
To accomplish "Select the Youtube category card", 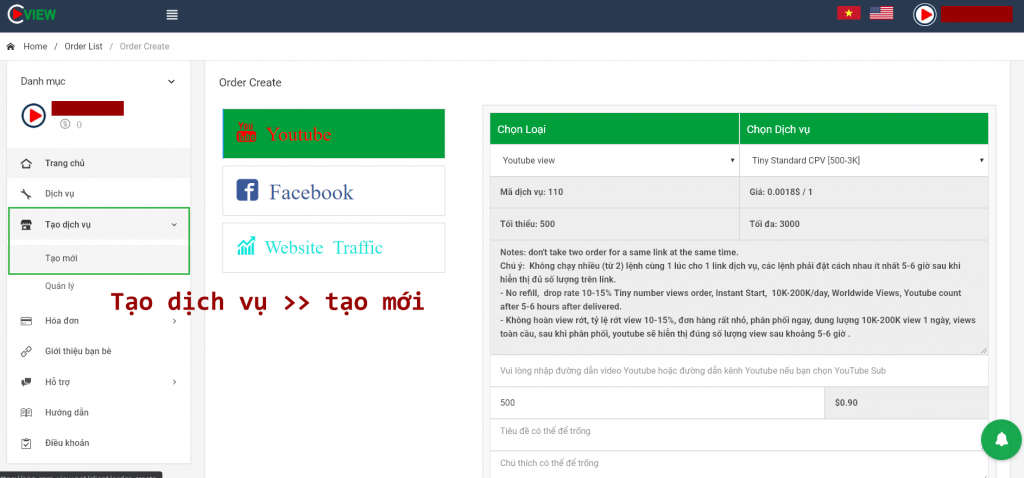I will click(x=334, y=133).
